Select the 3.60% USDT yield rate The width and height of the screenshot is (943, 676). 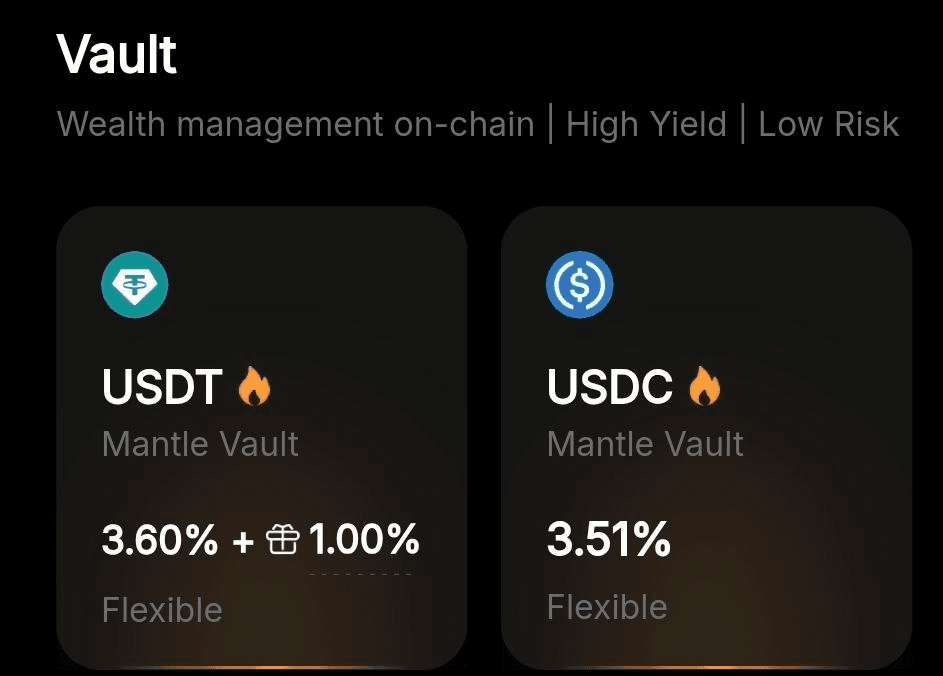click(x=160, y=541)
